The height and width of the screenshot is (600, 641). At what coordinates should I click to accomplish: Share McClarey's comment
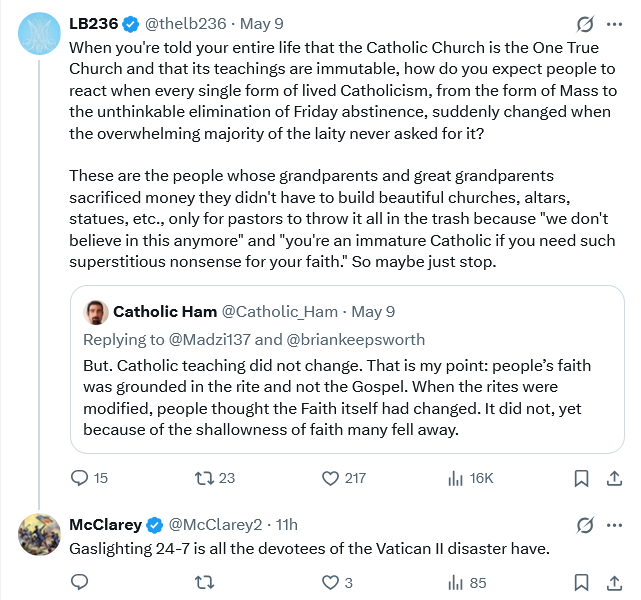tap(614, 582)
